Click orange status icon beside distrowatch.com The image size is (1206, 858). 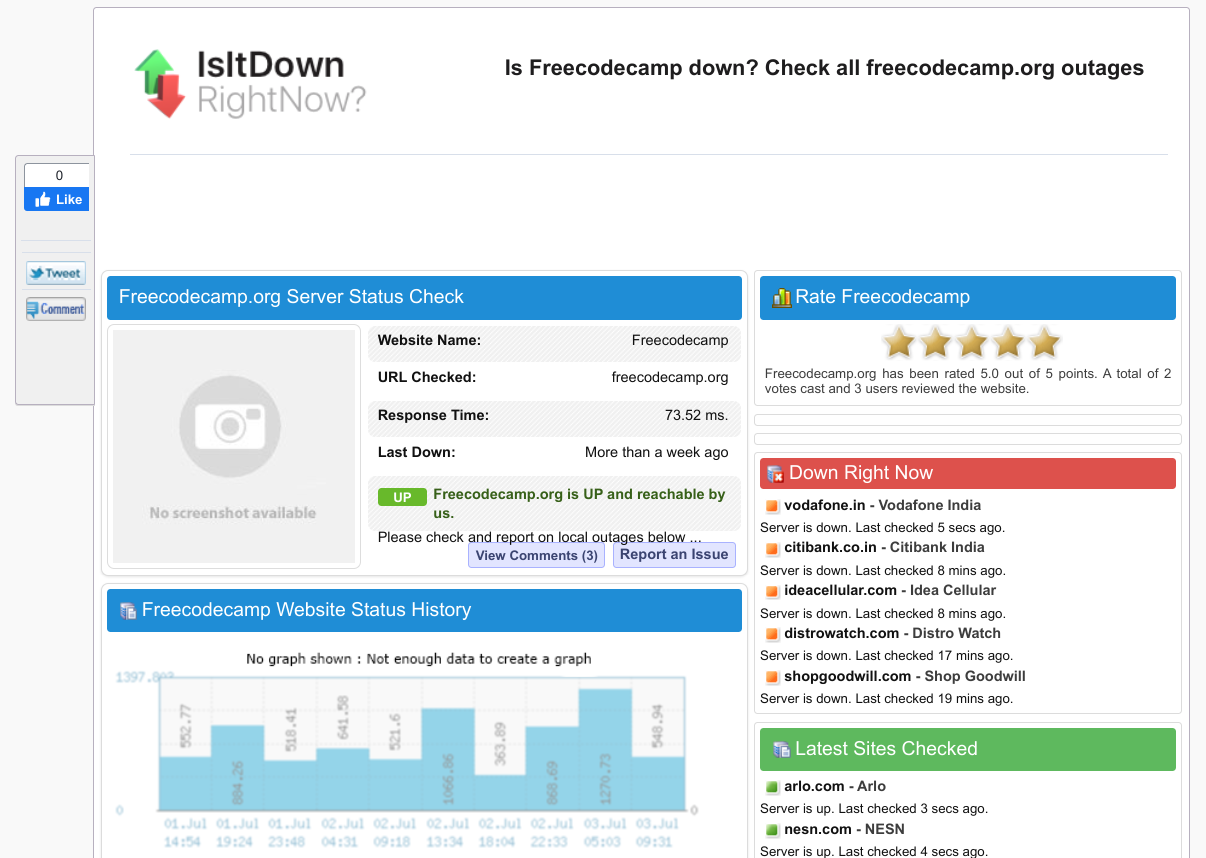[x=772, y=634]
